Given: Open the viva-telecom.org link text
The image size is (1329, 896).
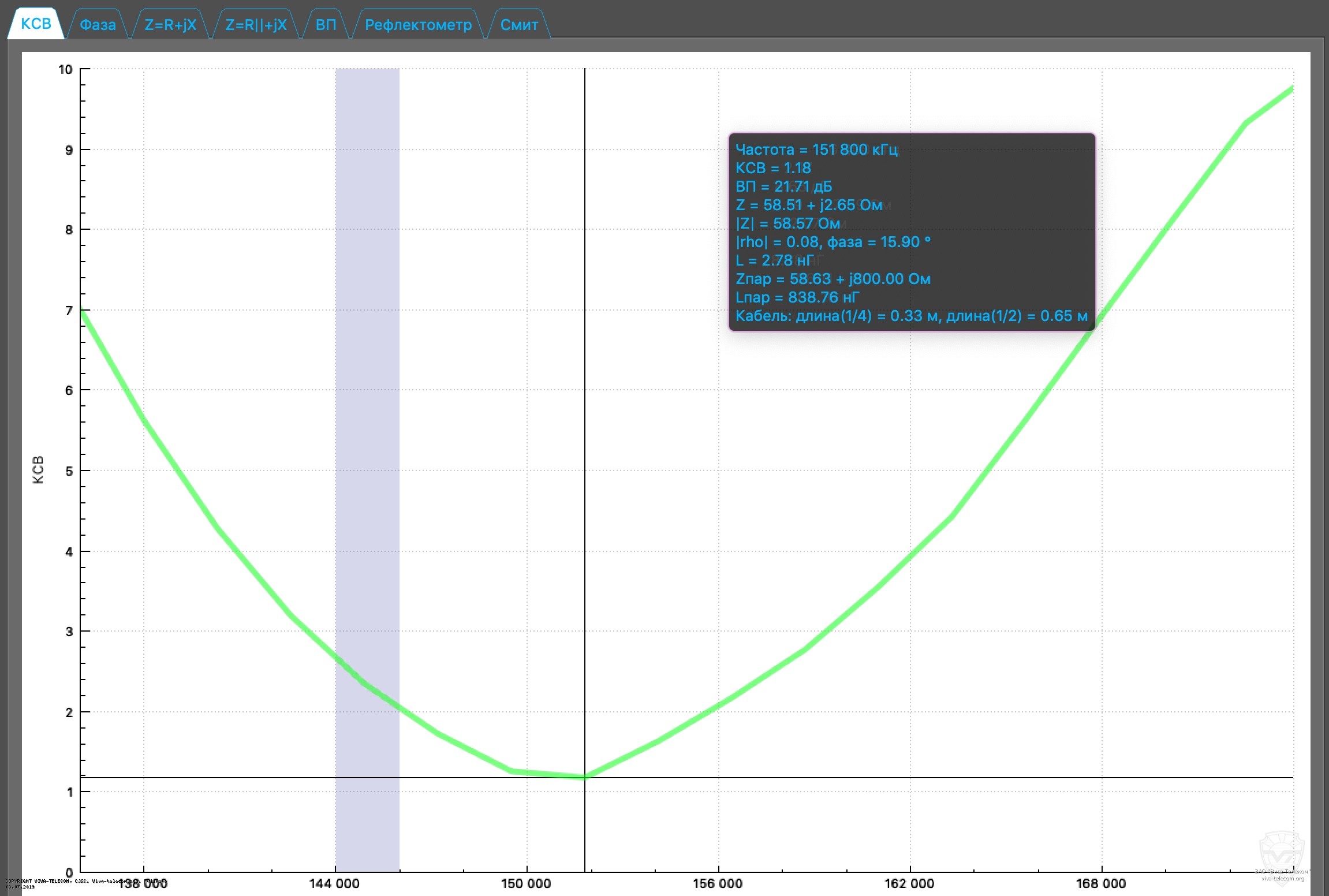Looking at the screenshot, I should (x=1282, y=879).
